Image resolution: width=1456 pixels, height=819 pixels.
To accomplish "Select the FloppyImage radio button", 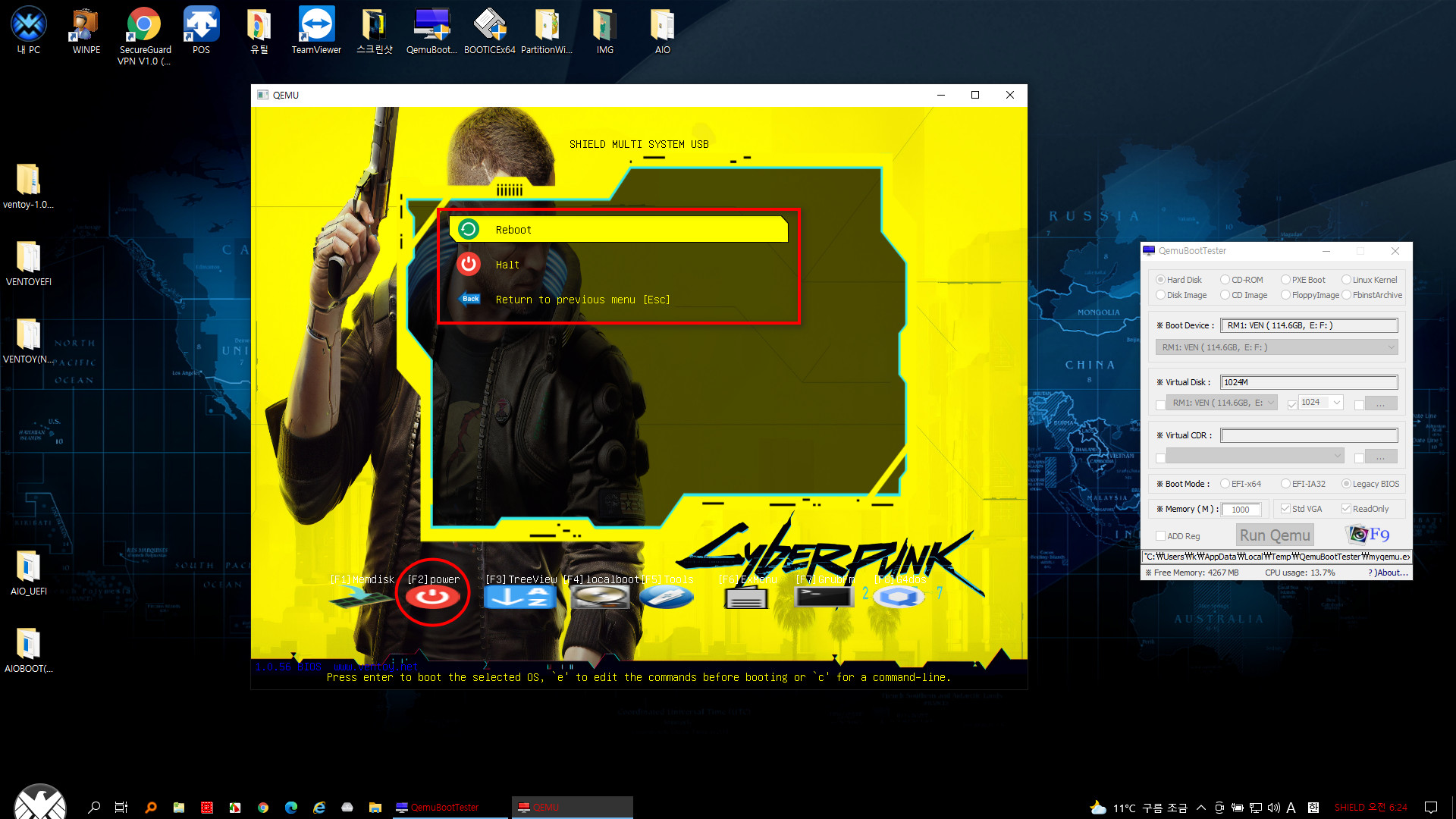I will tap(1285, 295).
